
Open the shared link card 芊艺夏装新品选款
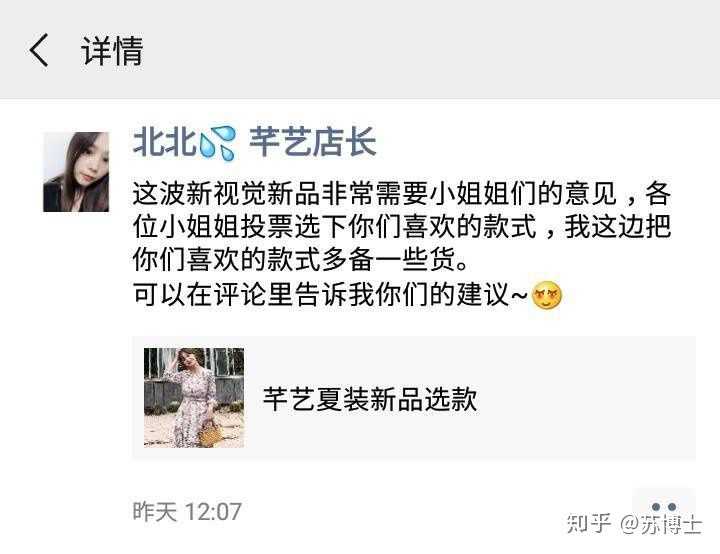pyautogui.click(x=414, y=398)
